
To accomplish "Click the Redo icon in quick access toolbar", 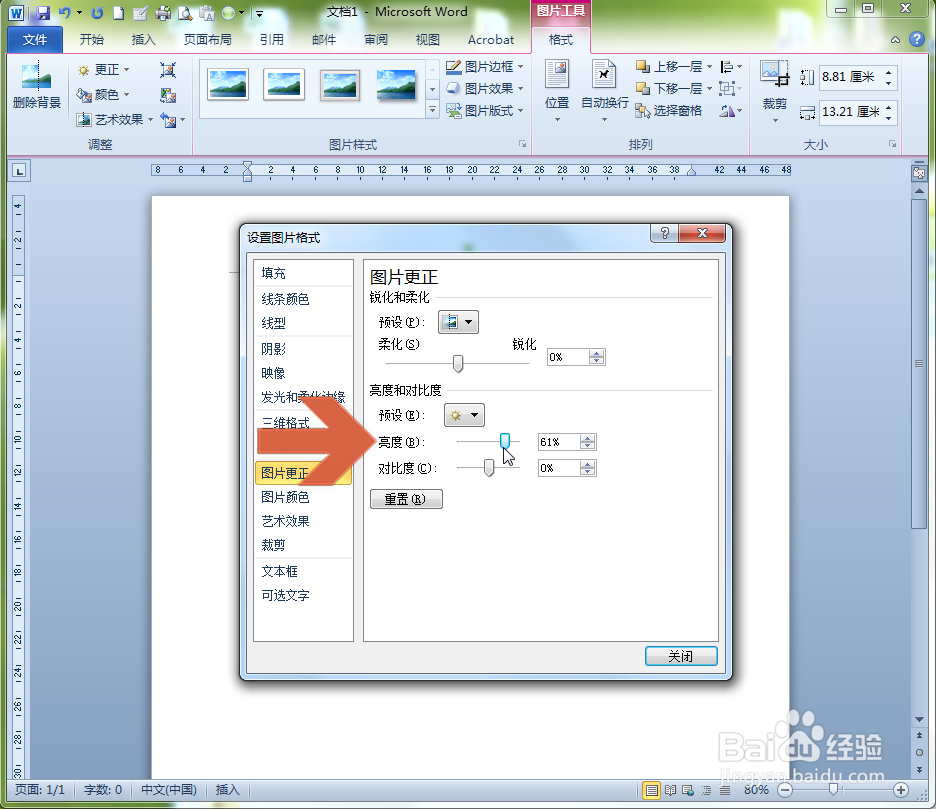I will point(97,13).
